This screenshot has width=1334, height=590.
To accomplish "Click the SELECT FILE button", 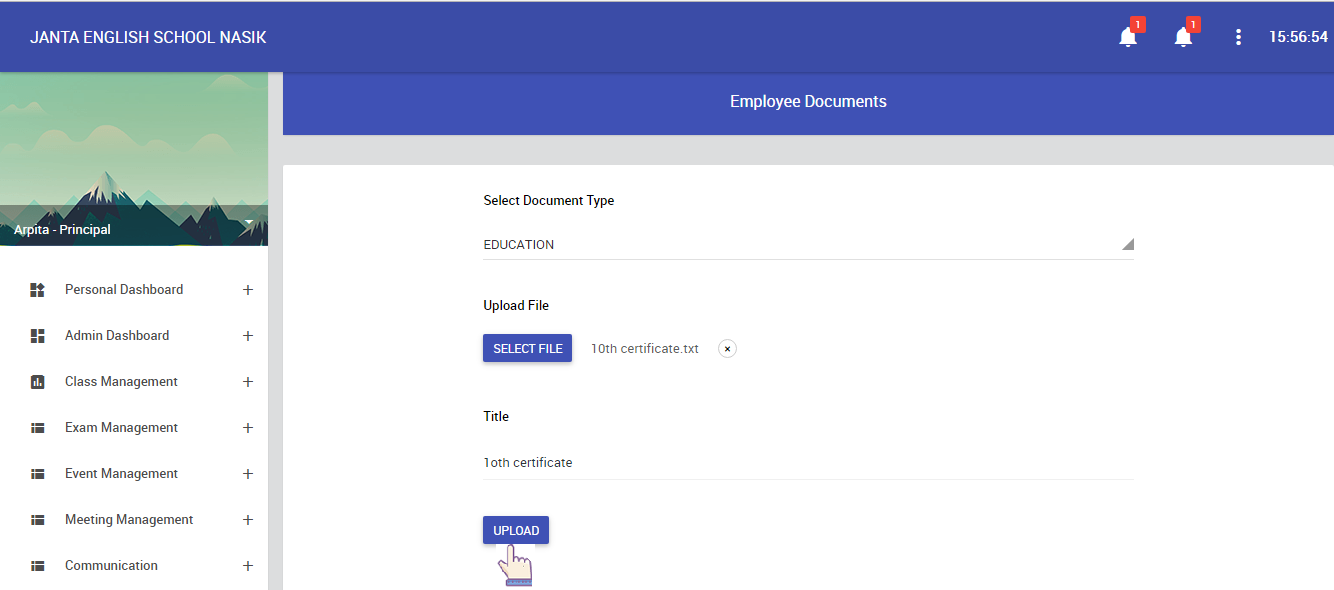I will coord(527,348).
